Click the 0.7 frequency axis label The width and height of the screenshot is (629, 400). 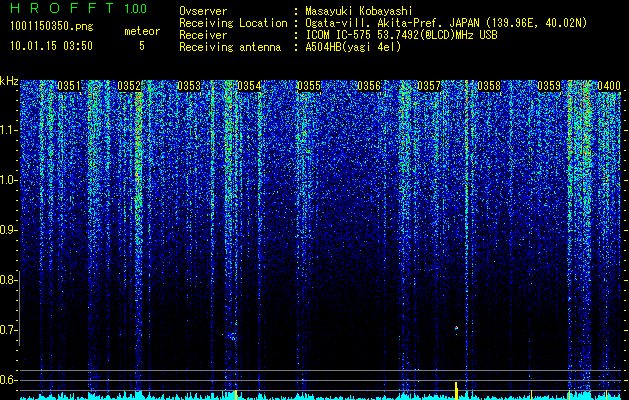tap(8, 330)
